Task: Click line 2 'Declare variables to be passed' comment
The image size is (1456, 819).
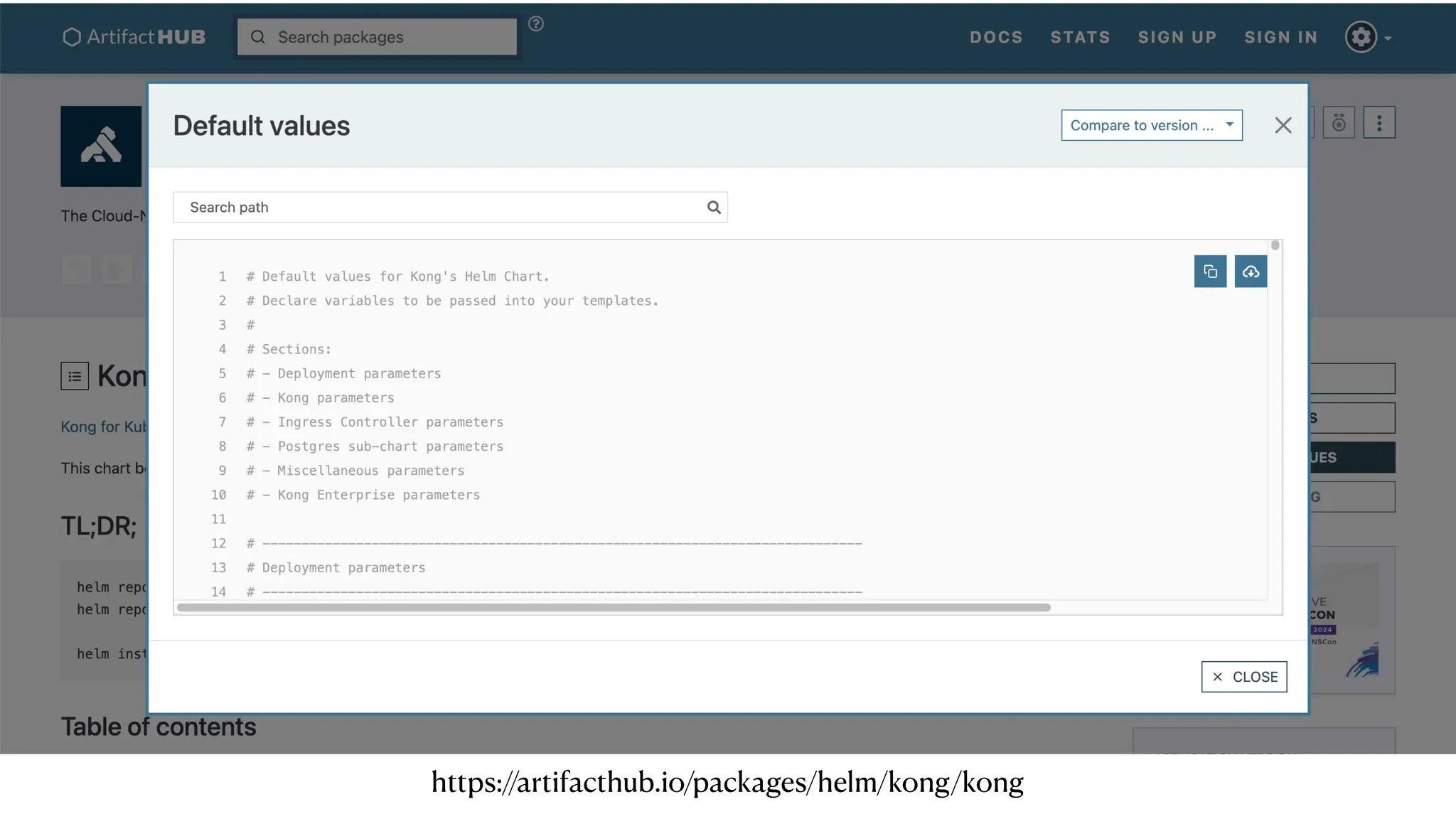Action: click(452, 301)
